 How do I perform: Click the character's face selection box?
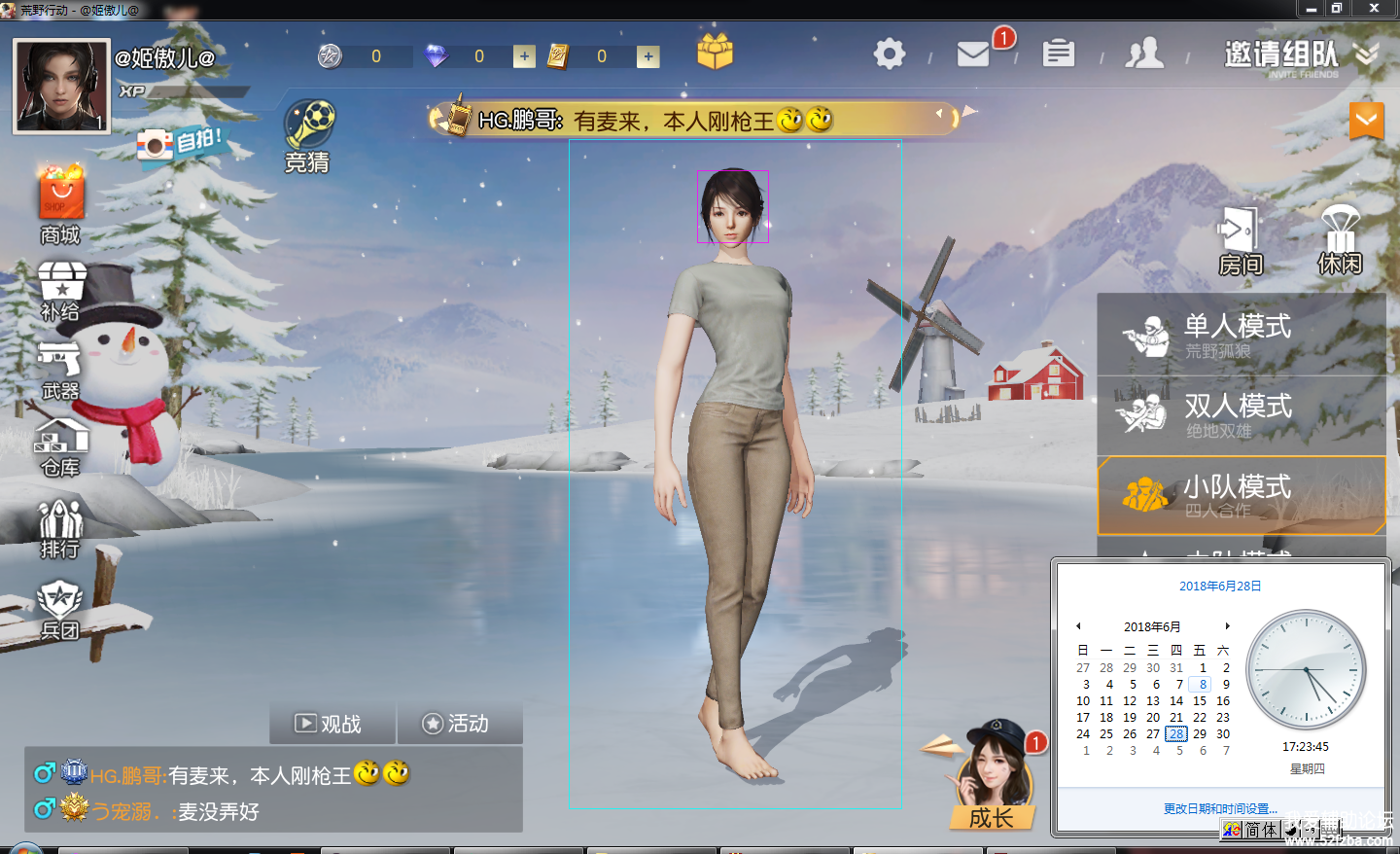click(733, 207)
